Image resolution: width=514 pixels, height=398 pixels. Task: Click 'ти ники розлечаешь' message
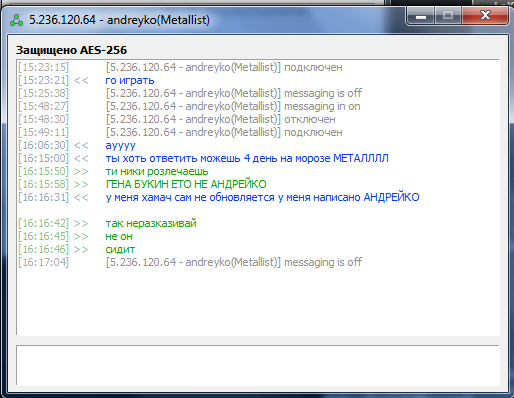157,171
